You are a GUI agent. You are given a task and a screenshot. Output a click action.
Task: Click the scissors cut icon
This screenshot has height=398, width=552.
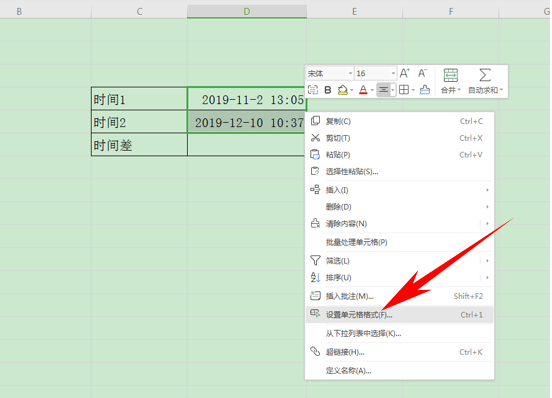click(315, 138)
